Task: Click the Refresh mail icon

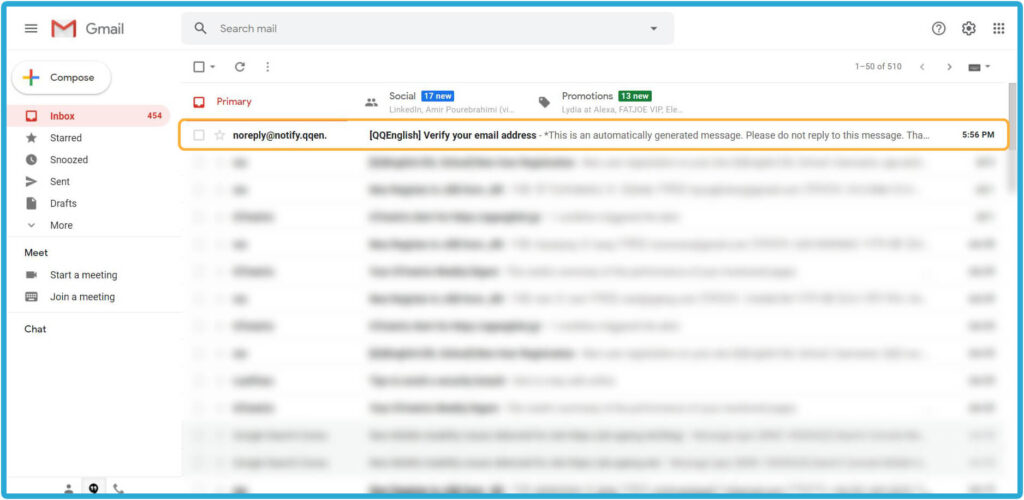Action: click(x=240, y=67)
